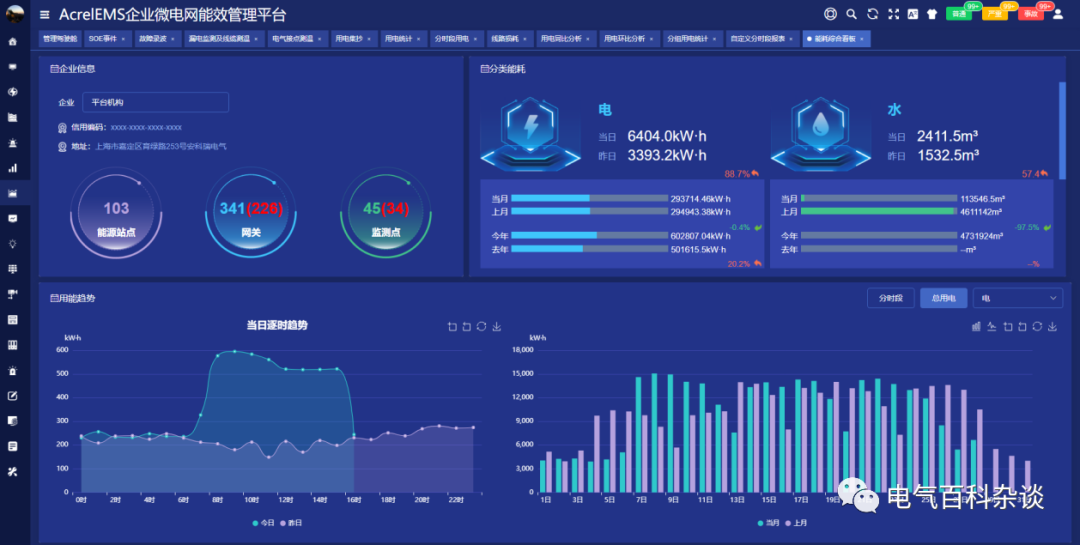The width and height of the screenshot is (1080, 545).
Task: Toggle 上月 series in the legend
Action: pos(796,523)
